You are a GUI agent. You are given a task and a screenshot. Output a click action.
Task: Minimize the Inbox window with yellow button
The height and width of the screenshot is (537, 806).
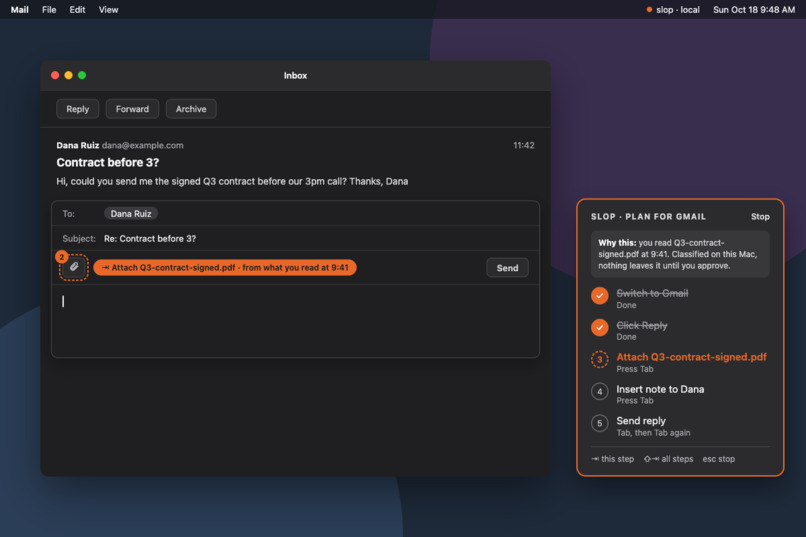68,75
